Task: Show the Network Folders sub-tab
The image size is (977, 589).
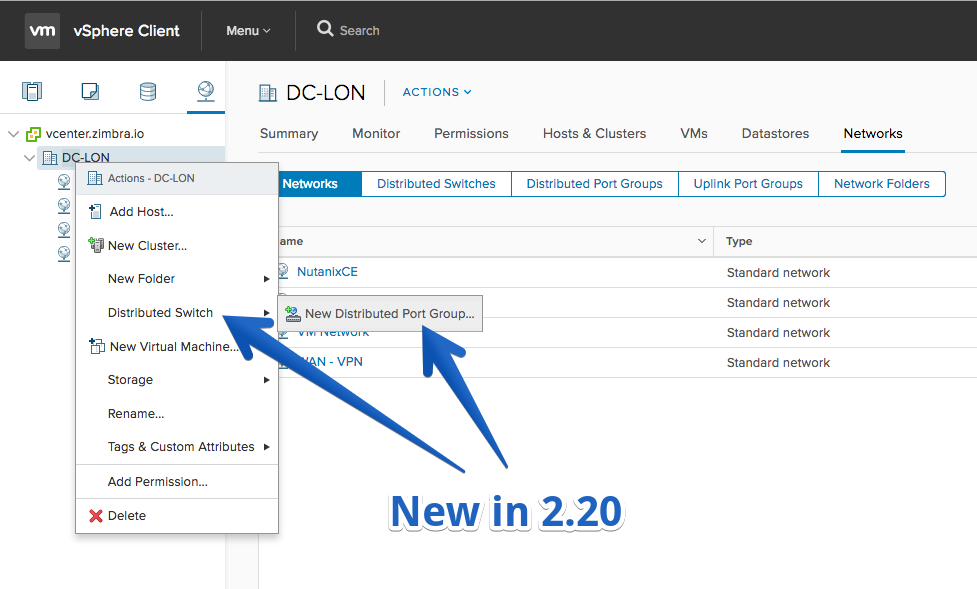Action: (x=882, y=184)
